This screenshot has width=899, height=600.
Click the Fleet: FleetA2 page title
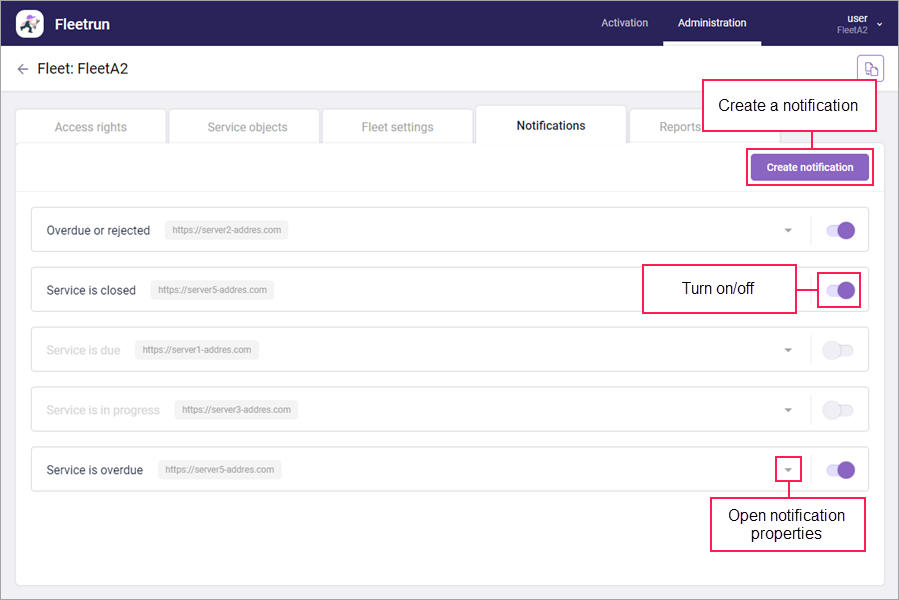83,69
